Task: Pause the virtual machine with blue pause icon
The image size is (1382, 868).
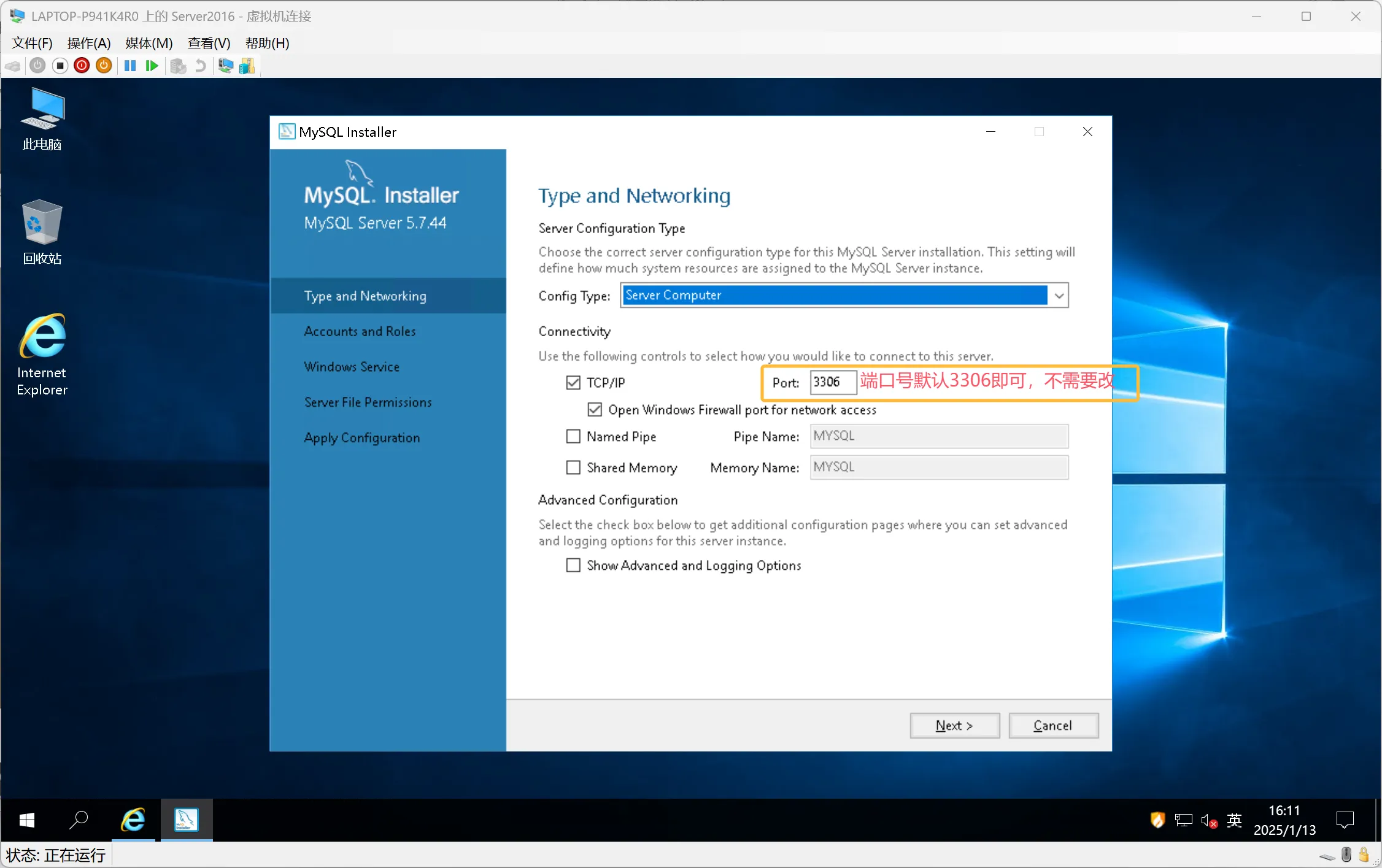Action: (129, 66)
